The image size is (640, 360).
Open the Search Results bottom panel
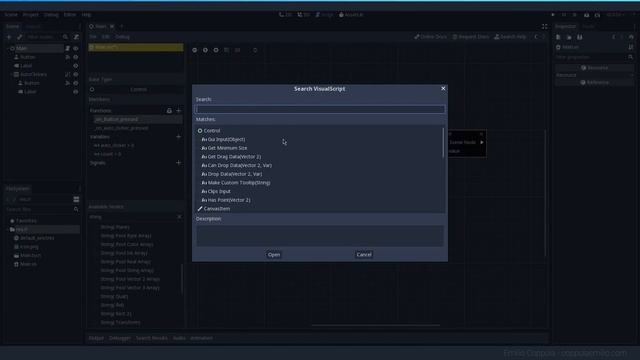151,338
